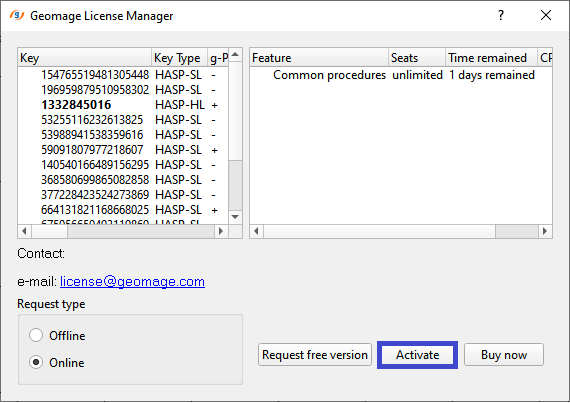Open the license@geomage.com email link
The image size is (570, 403).
pyautogui.click(x=132, y=282)
